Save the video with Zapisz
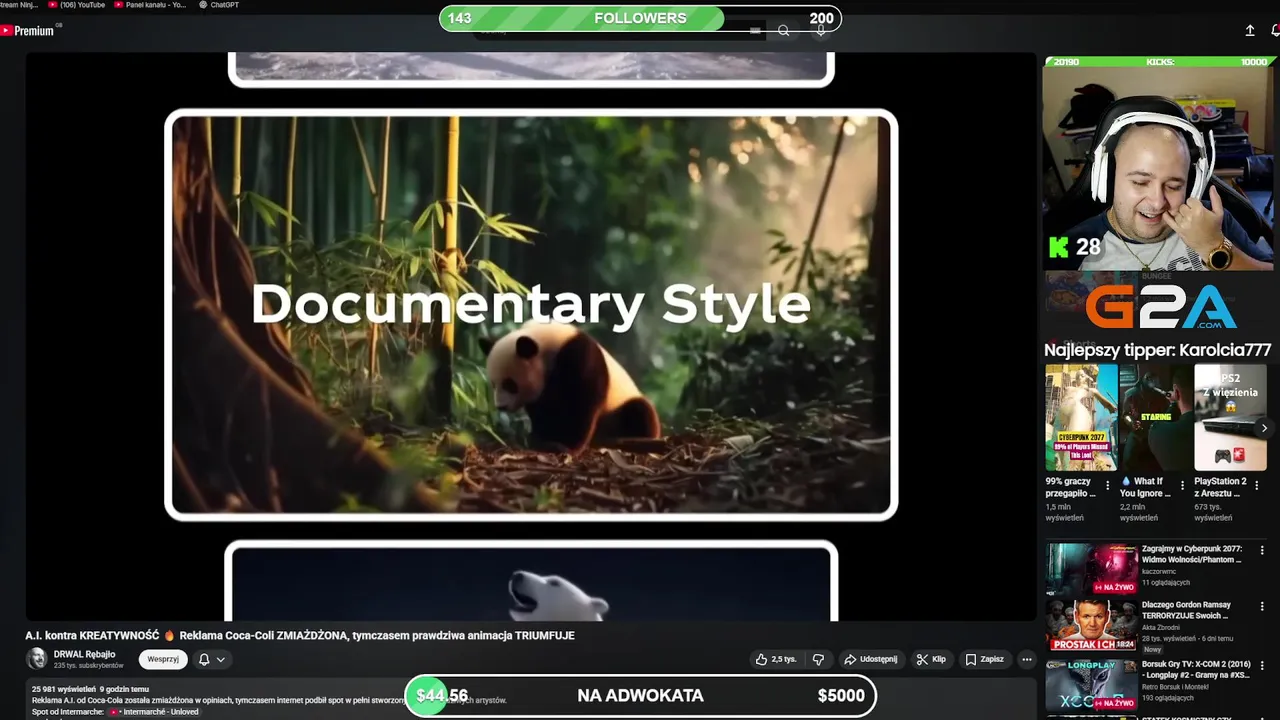Screen dimensions: 1280x720 pyautogui.click(x=984, y=659)
